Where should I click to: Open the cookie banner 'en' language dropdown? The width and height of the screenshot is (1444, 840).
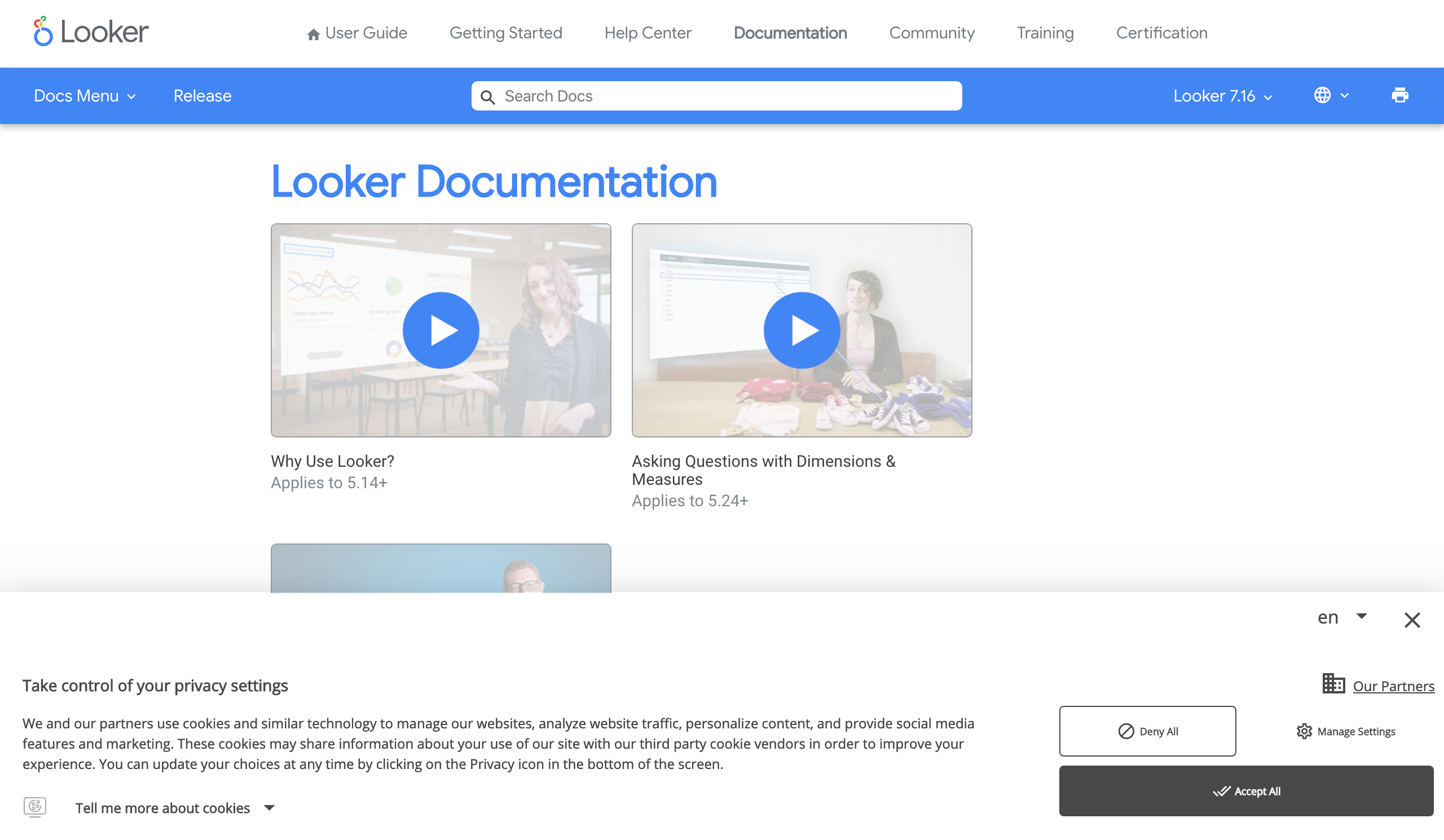(x=1341, y=617)
